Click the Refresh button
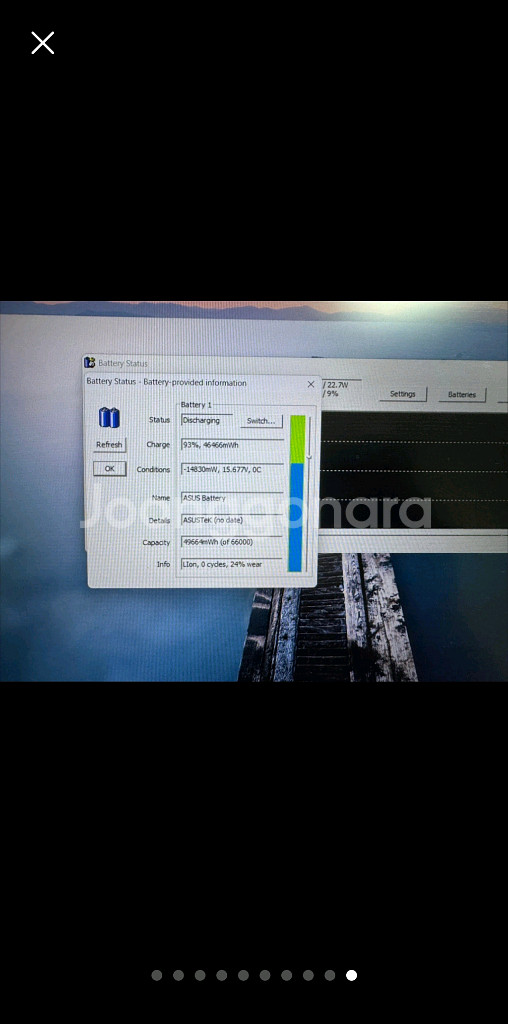 pos(109,445)
